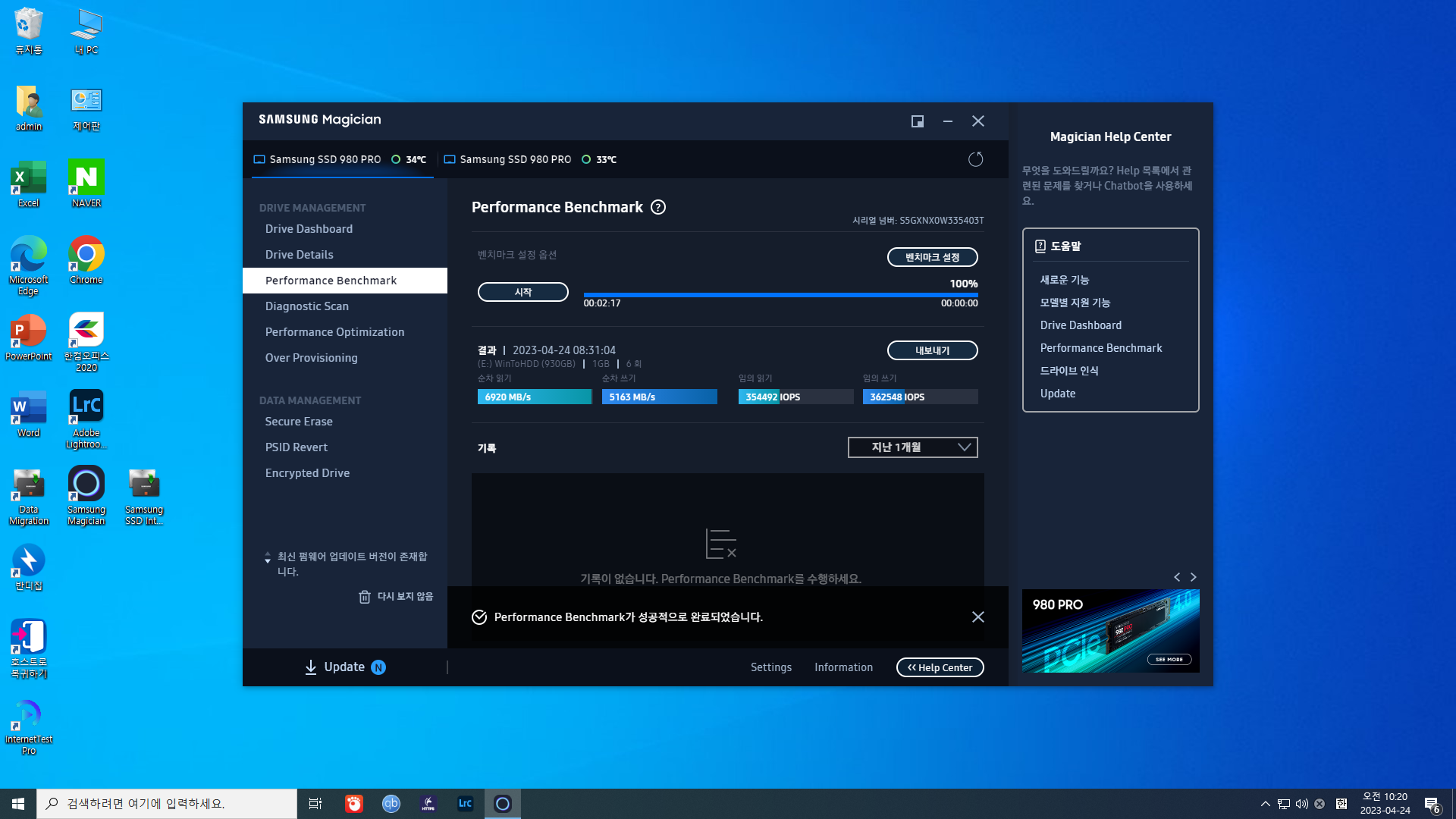This screenshot has width=1456, height=819.
Task: Open the Adobe Lightroom desktop shortcut
Action: coord(86,419)
